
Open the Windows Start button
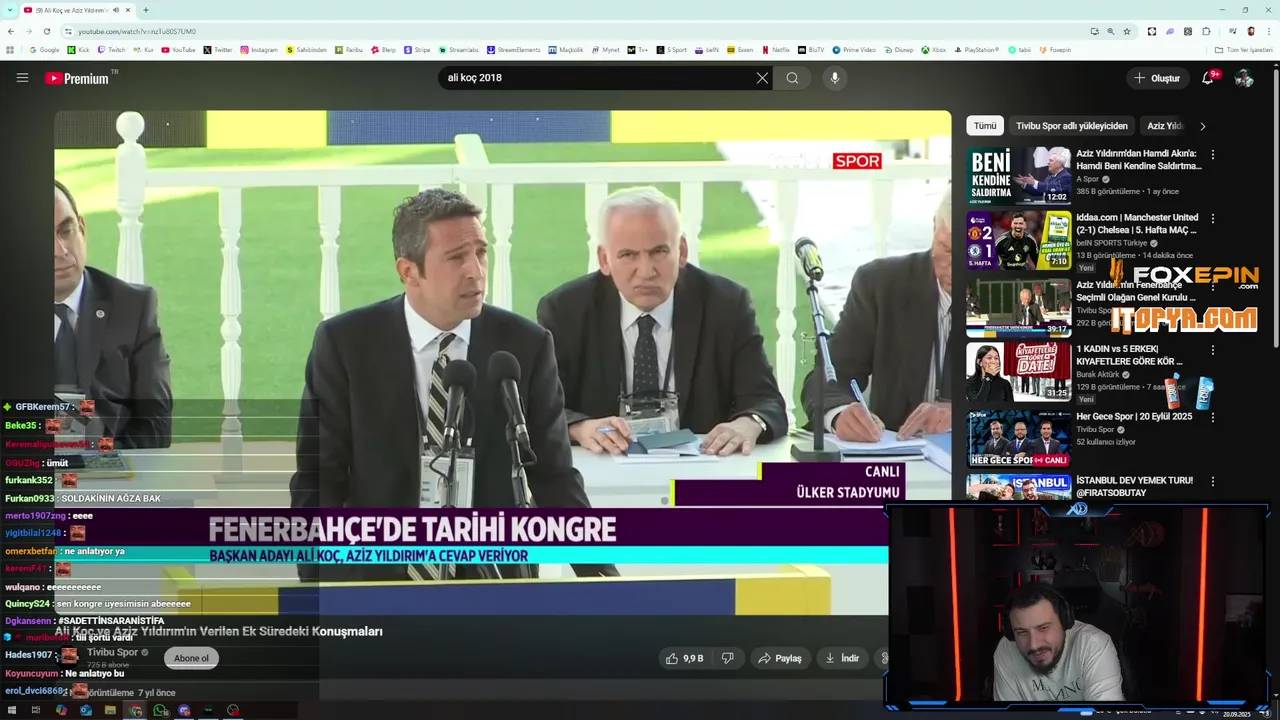coord(10,710)
